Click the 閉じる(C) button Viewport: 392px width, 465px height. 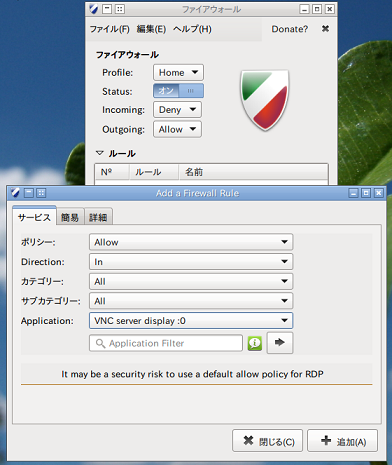pyautogui.click(x=267, y=441)
